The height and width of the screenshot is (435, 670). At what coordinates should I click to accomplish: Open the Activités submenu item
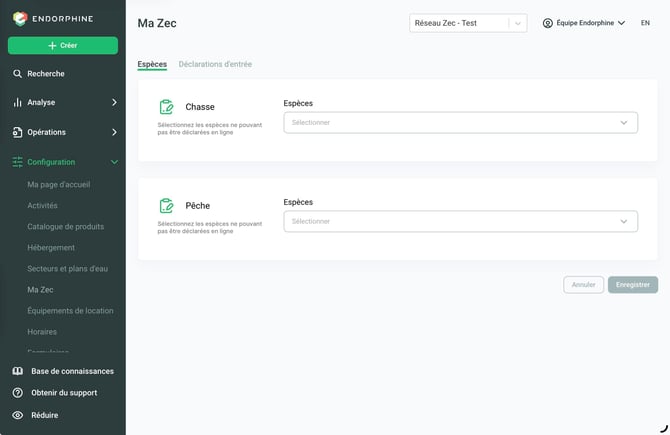tap(42, 206)
